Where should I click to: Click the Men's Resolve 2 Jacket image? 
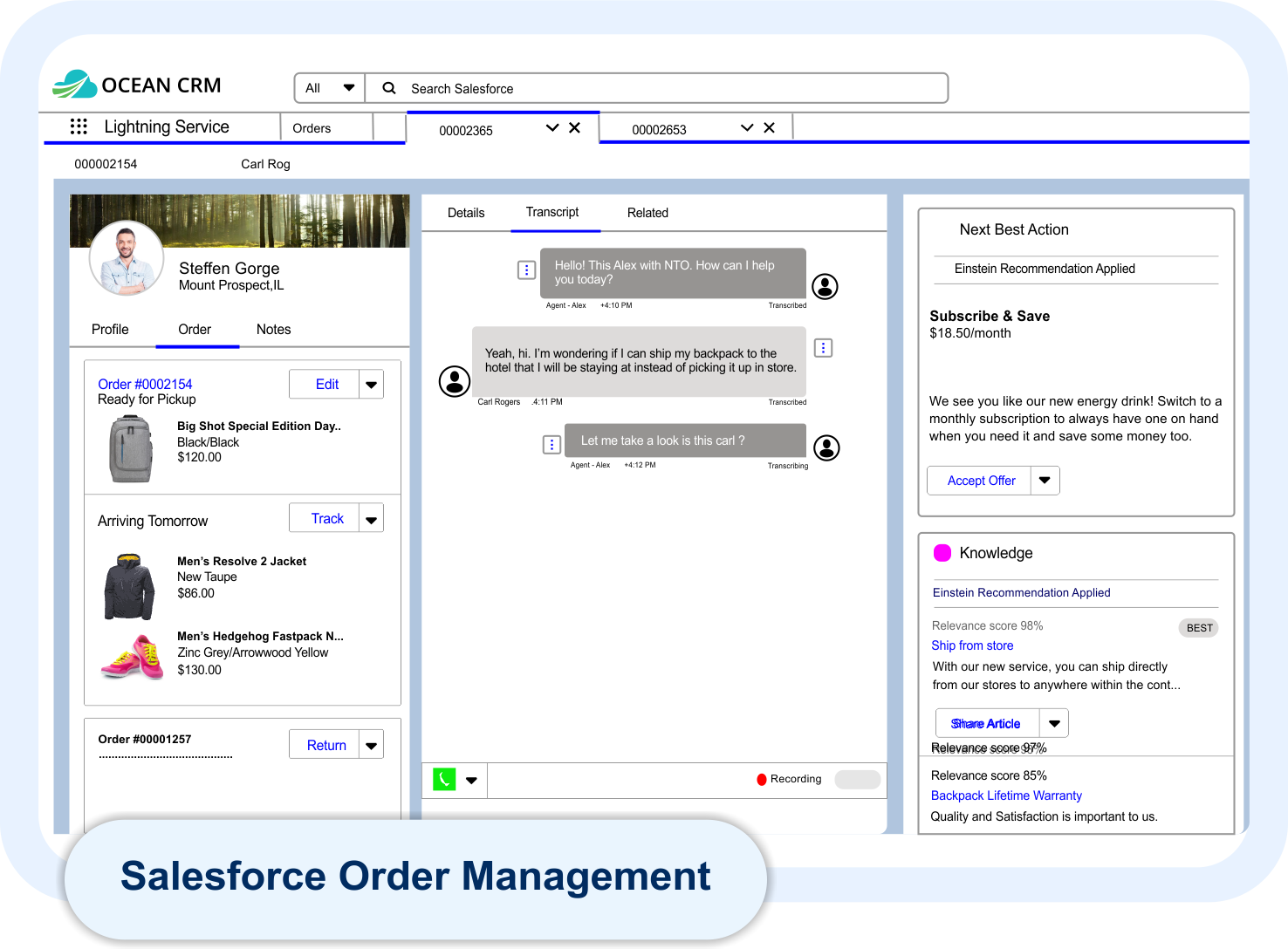pos(129,586)
